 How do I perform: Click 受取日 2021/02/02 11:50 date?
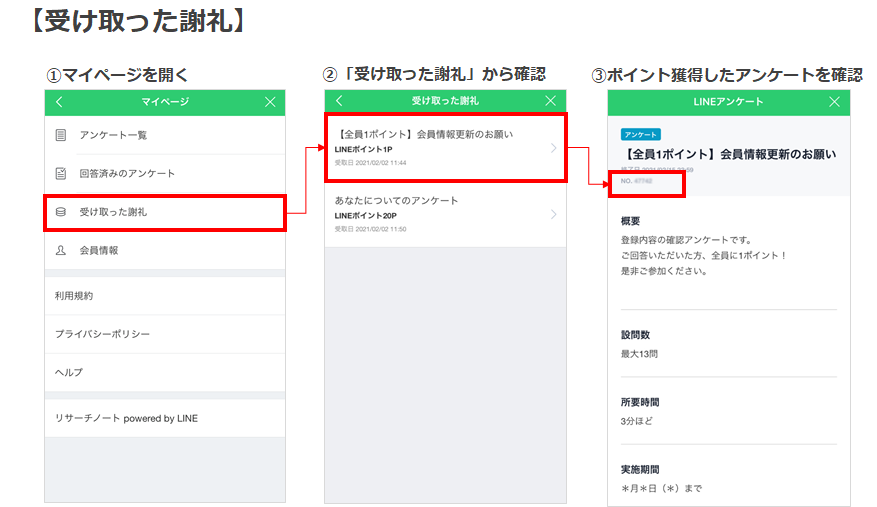pos(370,229)
